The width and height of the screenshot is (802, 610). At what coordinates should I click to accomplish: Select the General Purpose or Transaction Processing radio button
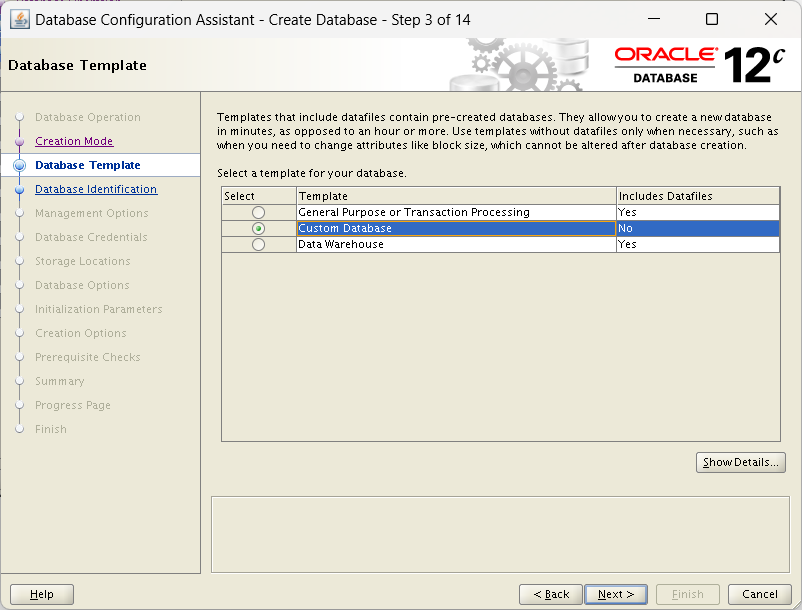point(258,212)
